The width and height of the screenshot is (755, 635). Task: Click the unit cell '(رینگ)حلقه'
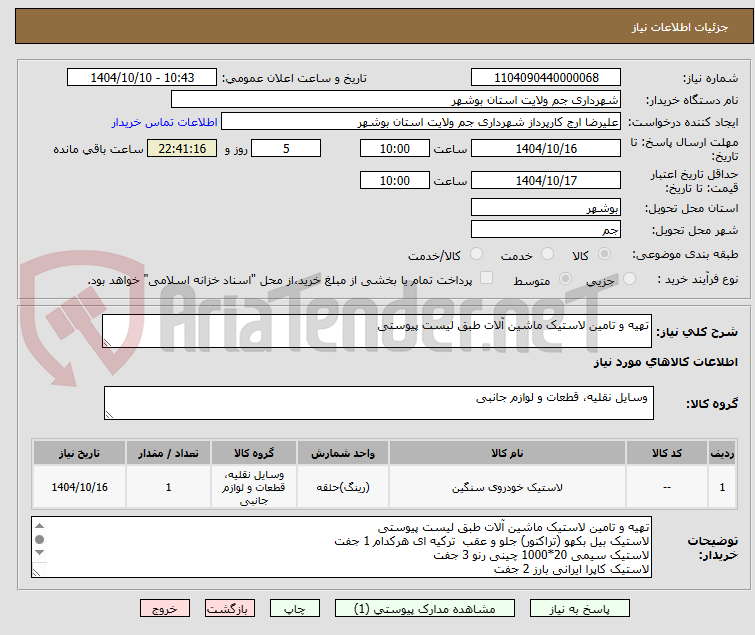[x=343, y=487]
